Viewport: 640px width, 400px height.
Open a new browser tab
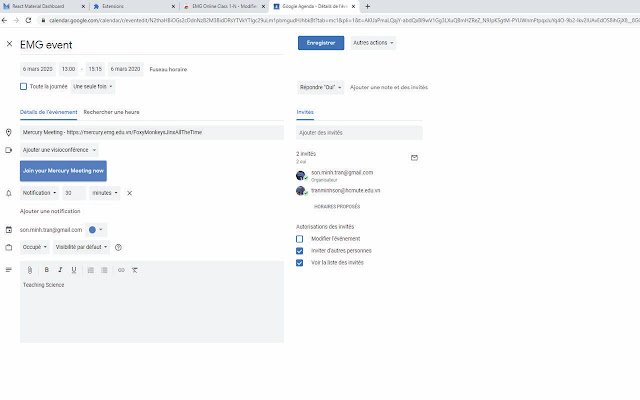[367, 6]
